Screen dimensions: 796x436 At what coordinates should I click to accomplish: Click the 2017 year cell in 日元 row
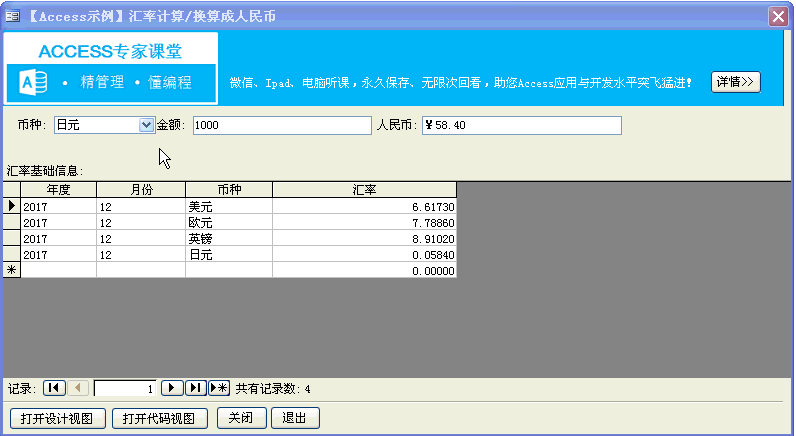click(58, 254)
